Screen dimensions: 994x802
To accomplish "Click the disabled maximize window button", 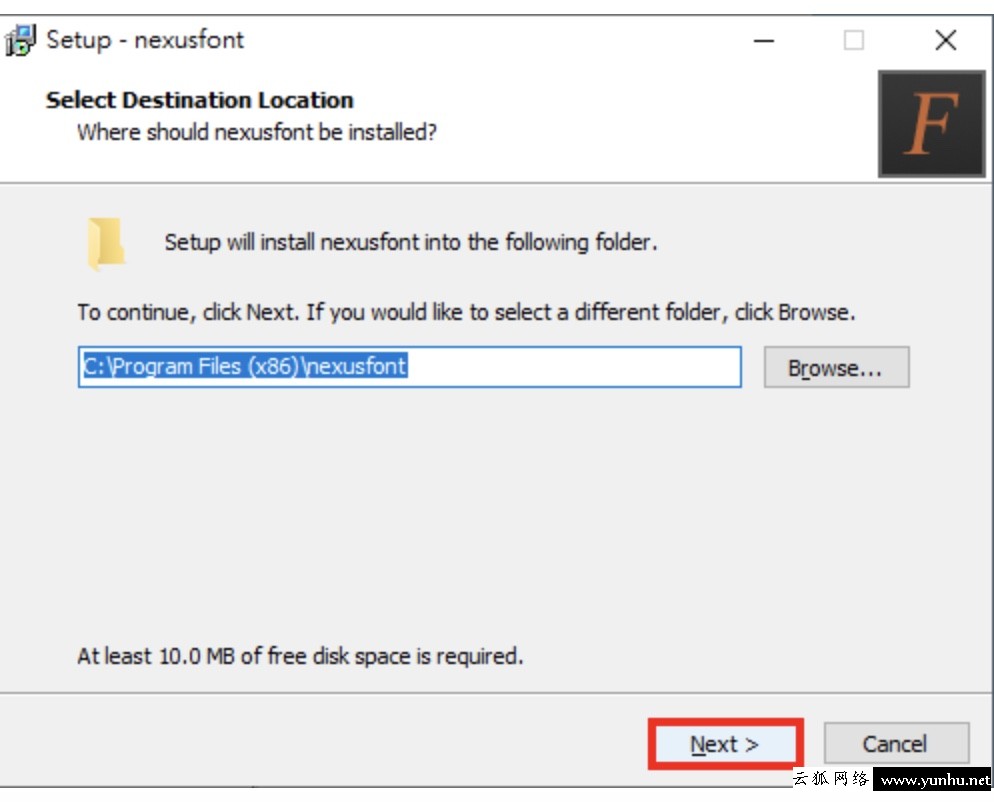I will 853,41.
